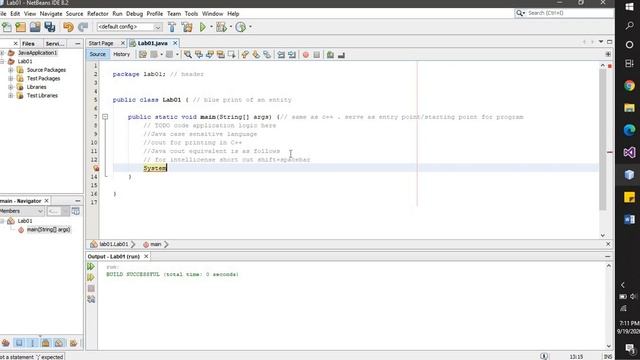This screenshot has height=360, width=640.
Task: Open the Refactor menu
Action: (x=98, y=13)
